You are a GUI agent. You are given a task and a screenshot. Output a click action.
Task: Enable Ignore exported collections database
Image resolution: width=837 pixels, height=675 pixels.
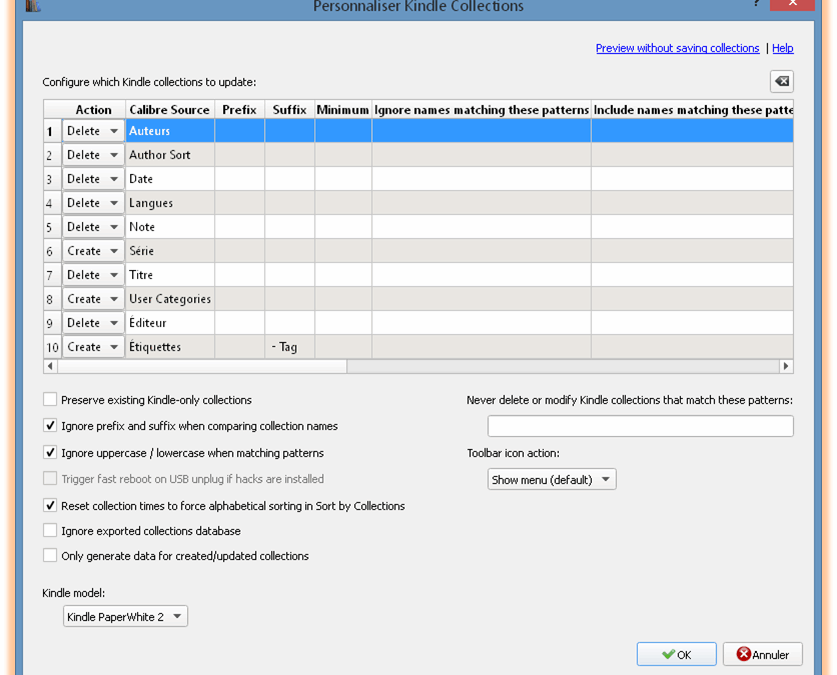(50, 530)
